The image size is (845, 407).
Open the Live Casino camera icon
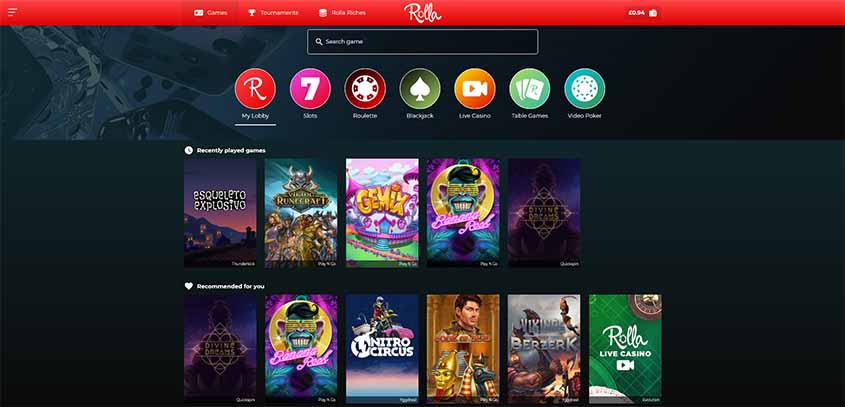tap(475, 88)
